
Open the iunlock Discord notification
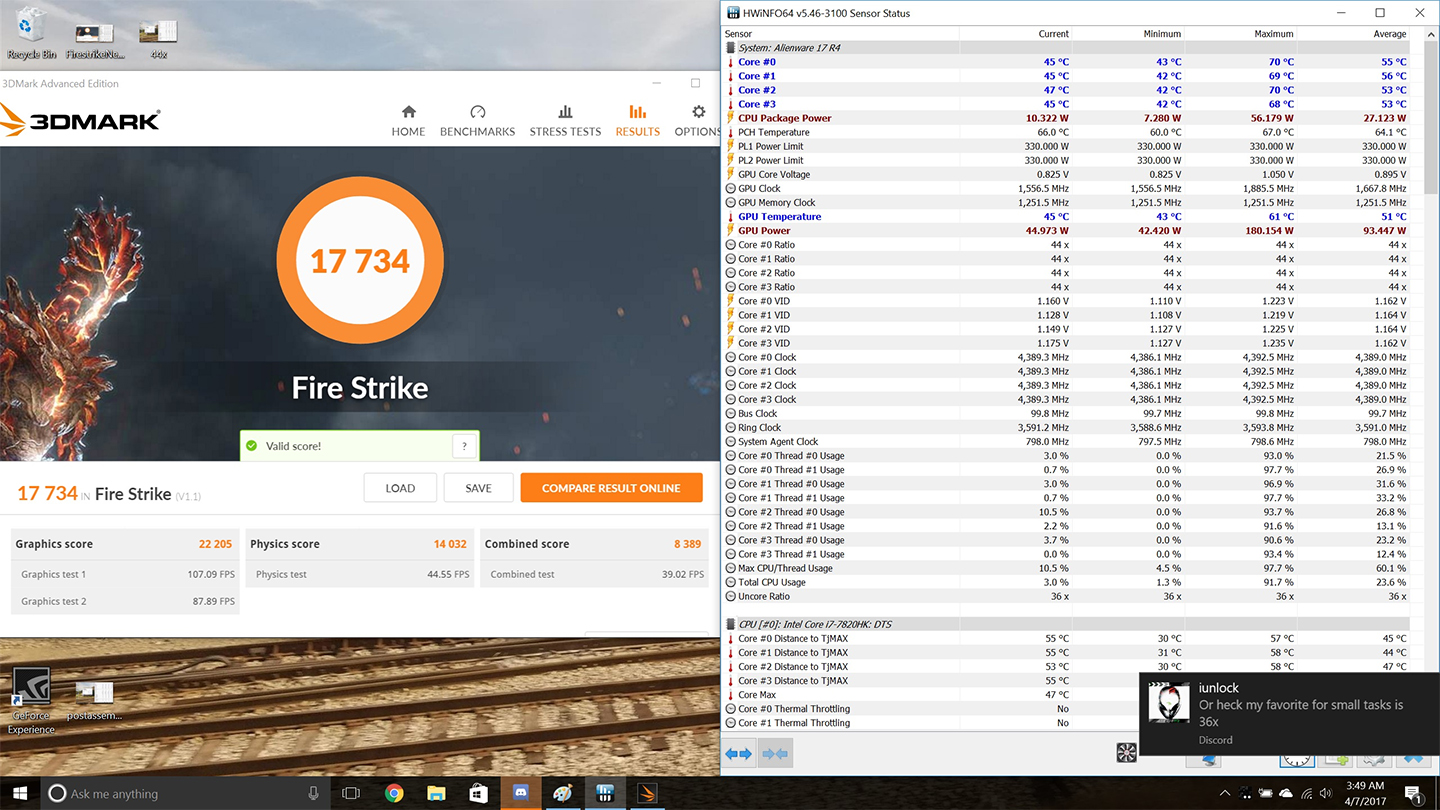1289,713
